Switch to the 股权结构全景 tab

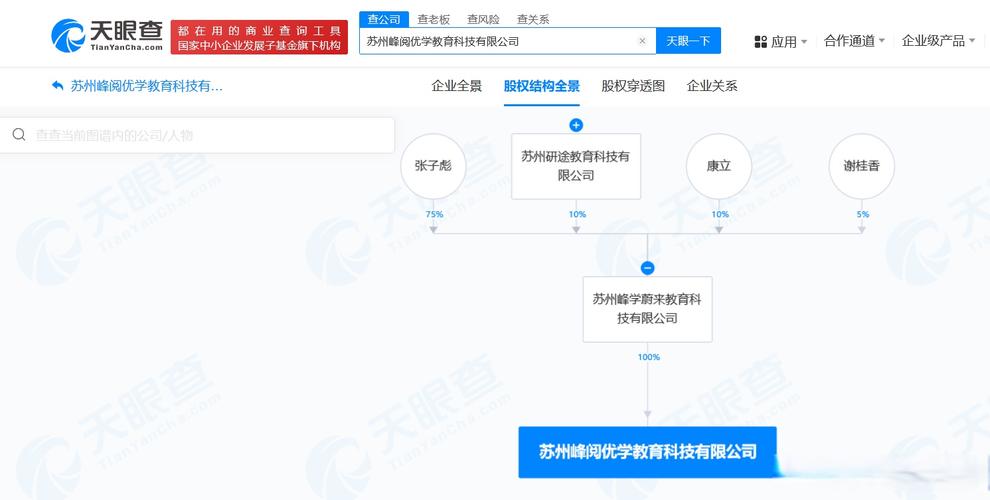[x=542, y=86]
